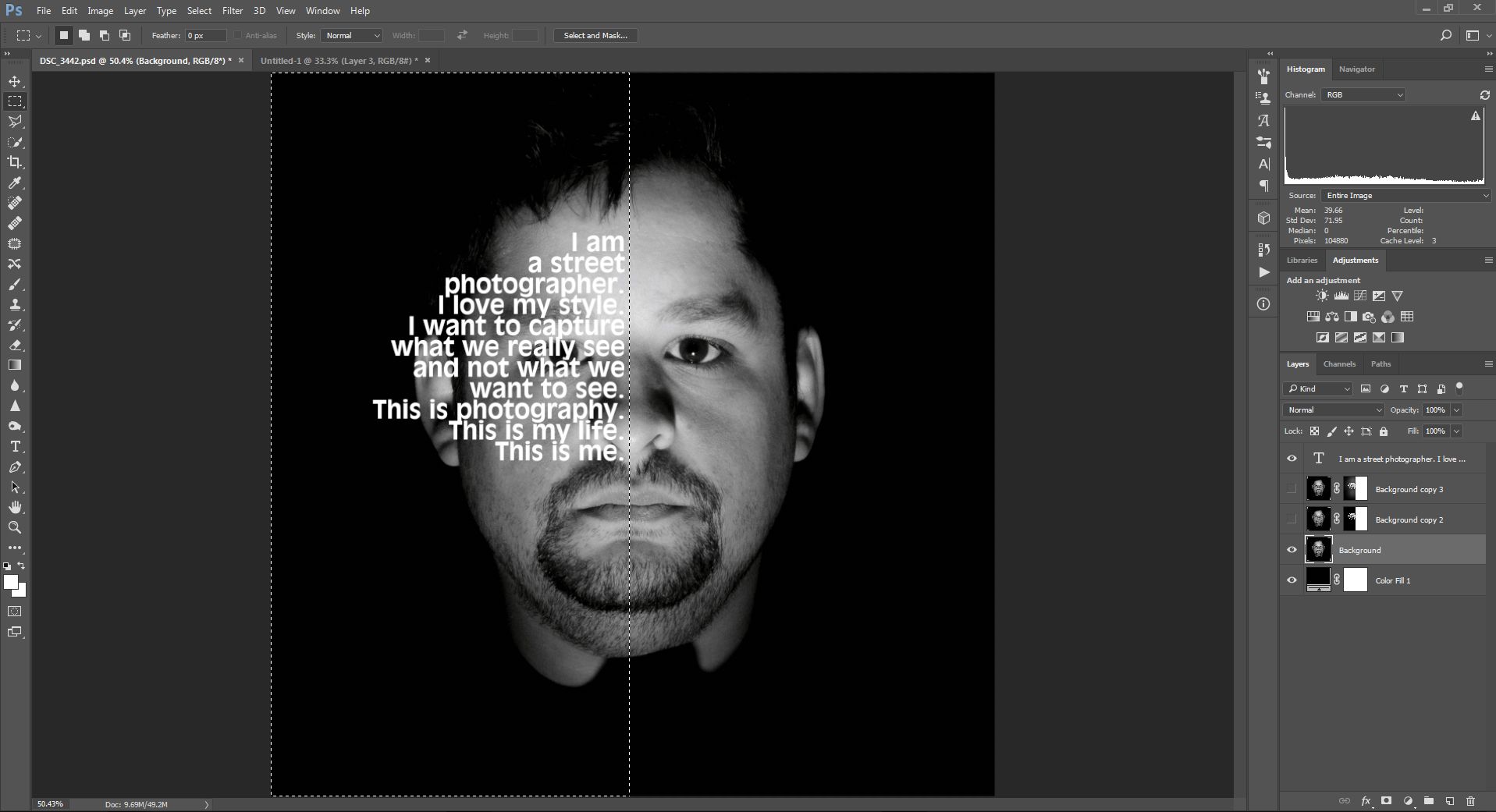Select the Polygonal Lasso tool
This screenshot has height=812, width=1496.
coord(15,122)
